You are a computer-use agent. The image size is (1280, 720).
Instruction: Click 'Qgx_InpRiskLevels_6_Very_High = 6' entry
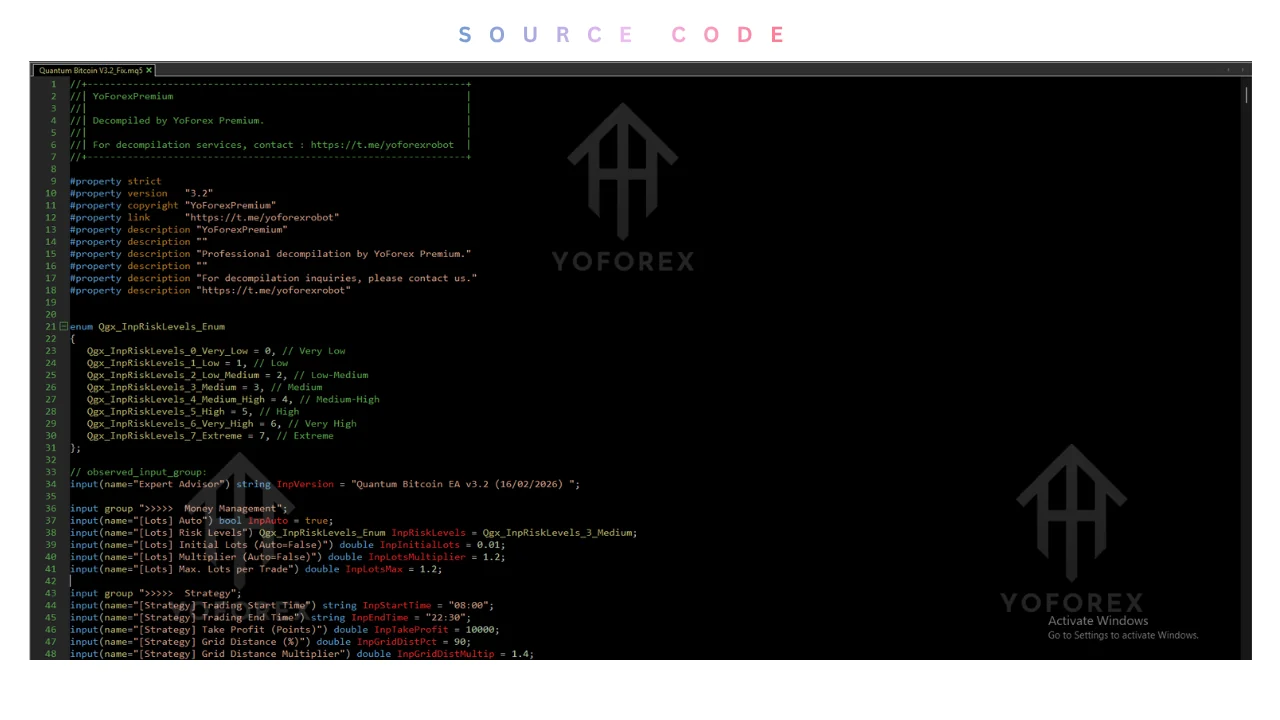pos(221,423)
